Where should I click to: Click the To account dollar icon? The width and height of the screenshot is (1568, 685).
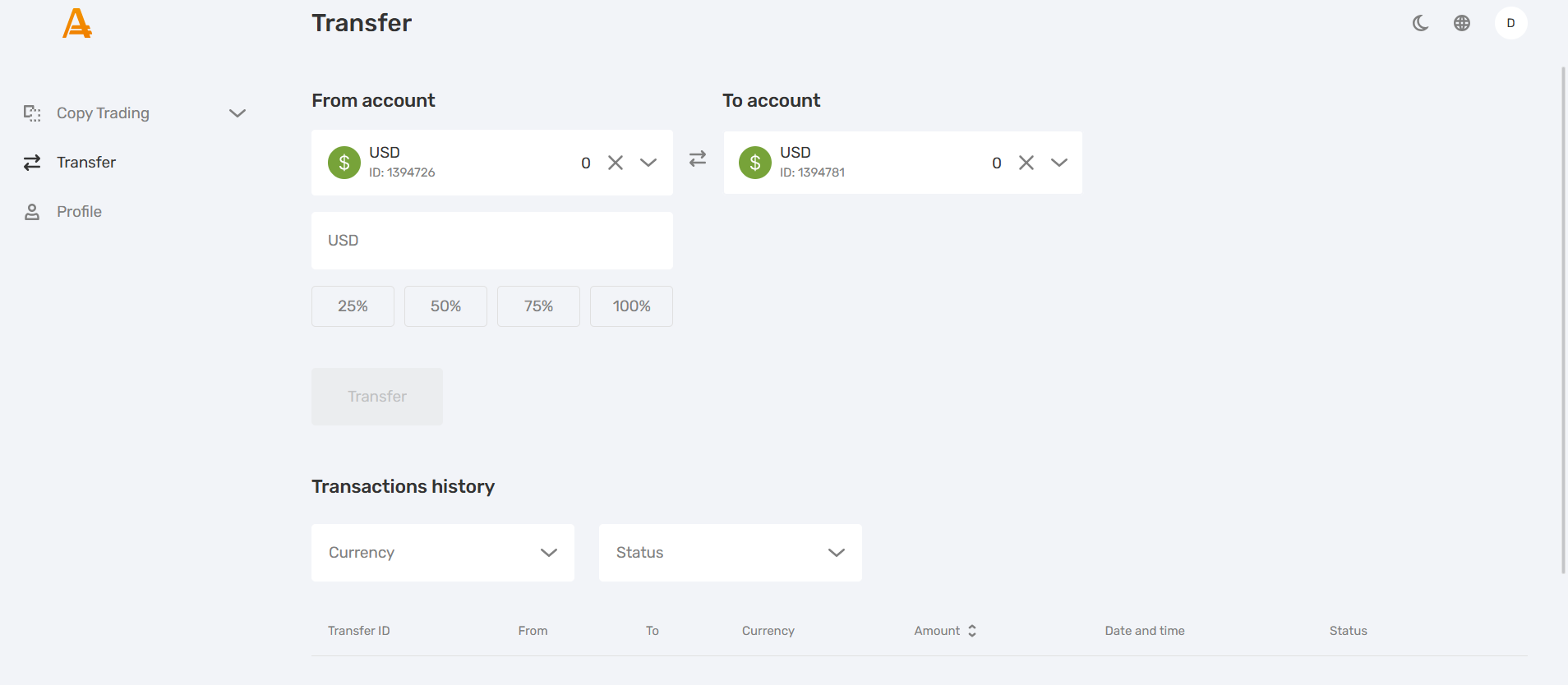[755, 163]
